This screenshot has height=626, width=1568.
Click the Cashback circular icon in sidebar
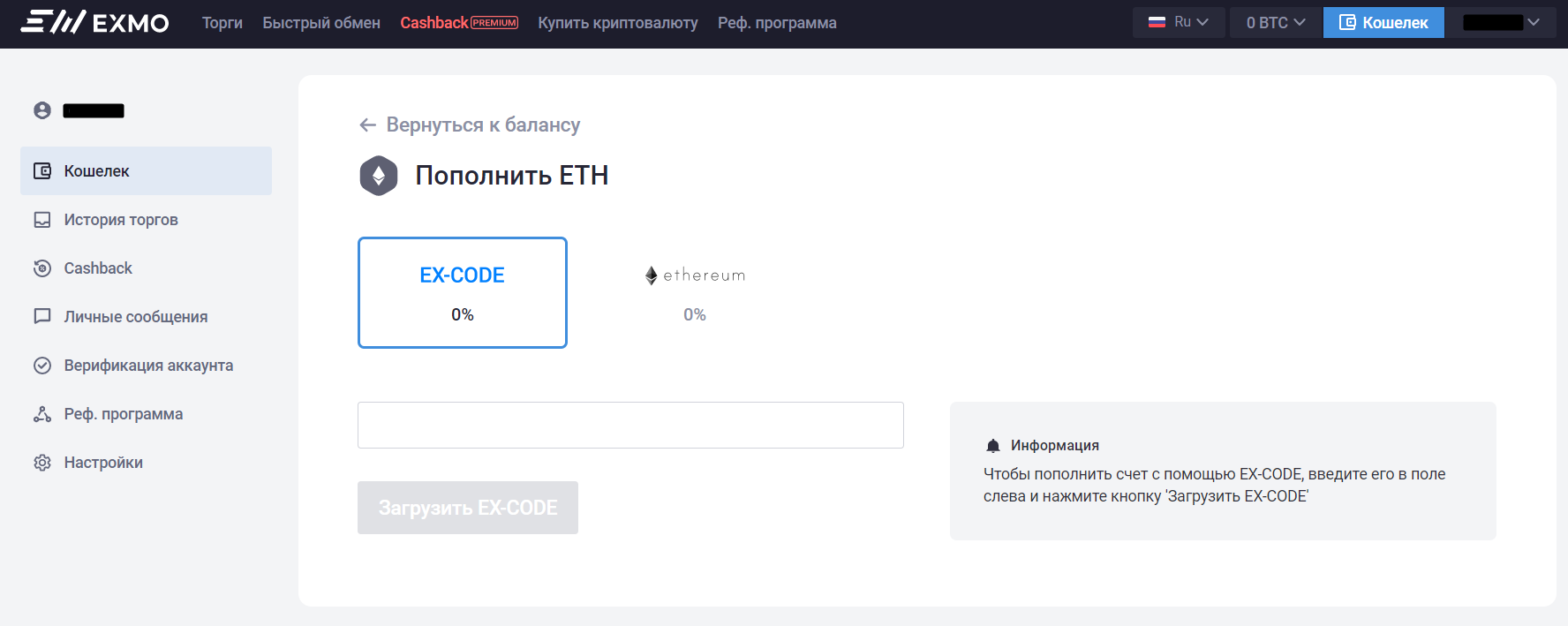[x=42, y=268]
